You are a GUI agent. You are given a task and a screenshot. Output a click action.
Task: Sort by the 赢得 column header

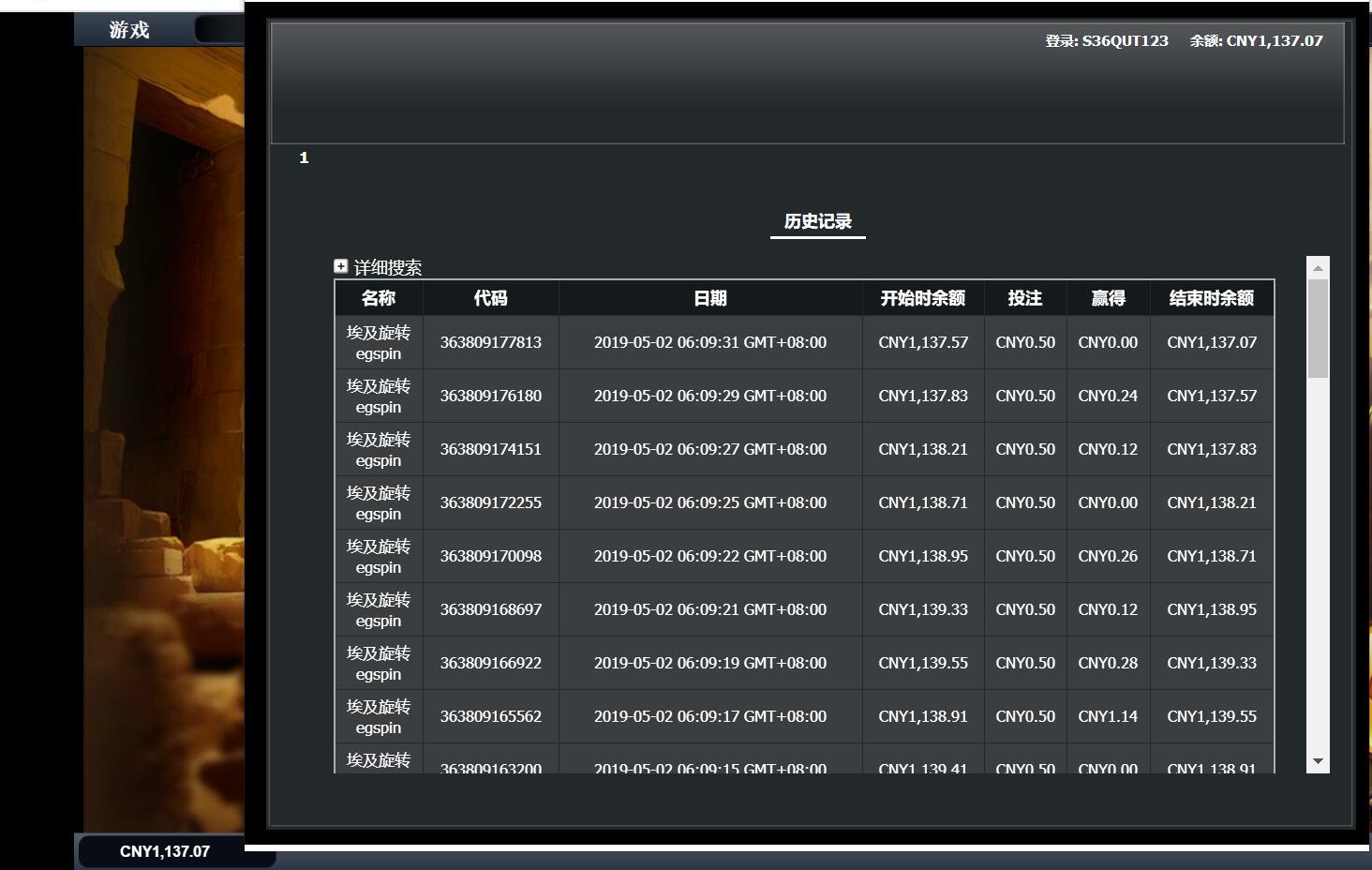pos(1108,298)
